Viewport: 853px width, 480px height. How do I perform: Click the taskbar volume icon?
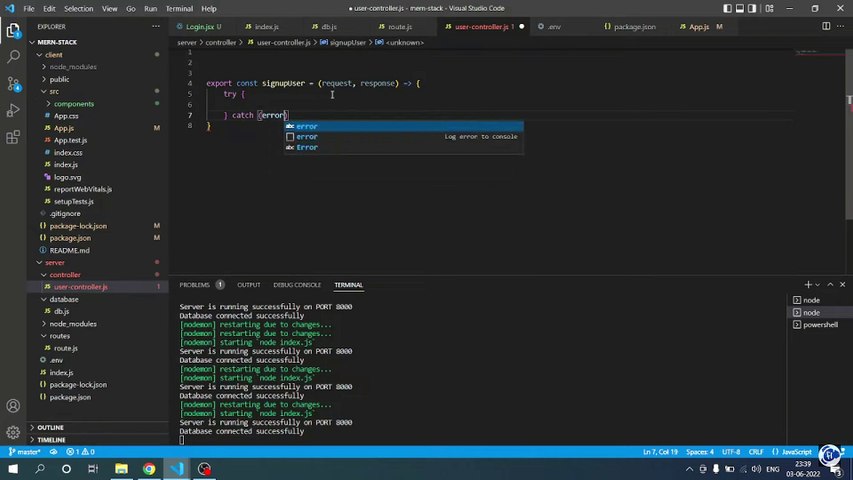[x=756, y=469]
